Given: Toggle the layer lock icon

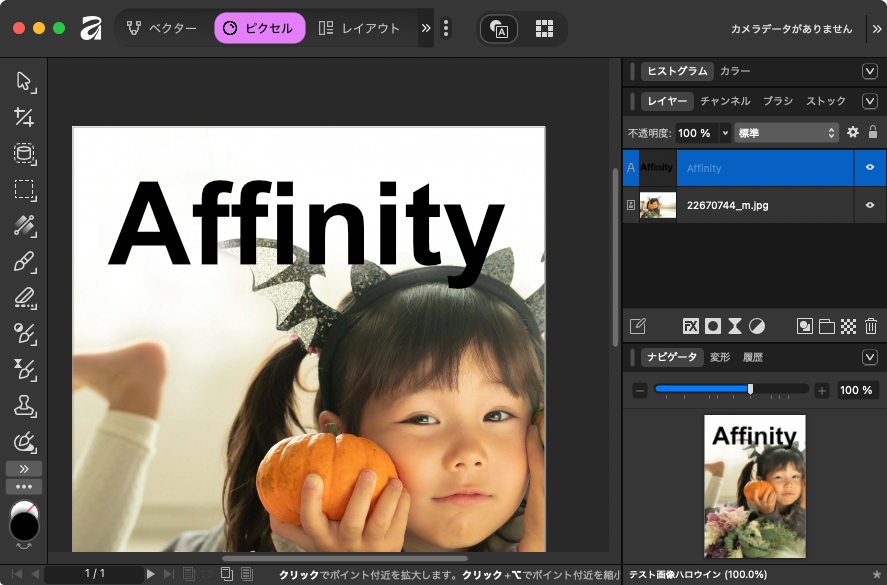Looking at the screenshot, I should coord(873,132).
